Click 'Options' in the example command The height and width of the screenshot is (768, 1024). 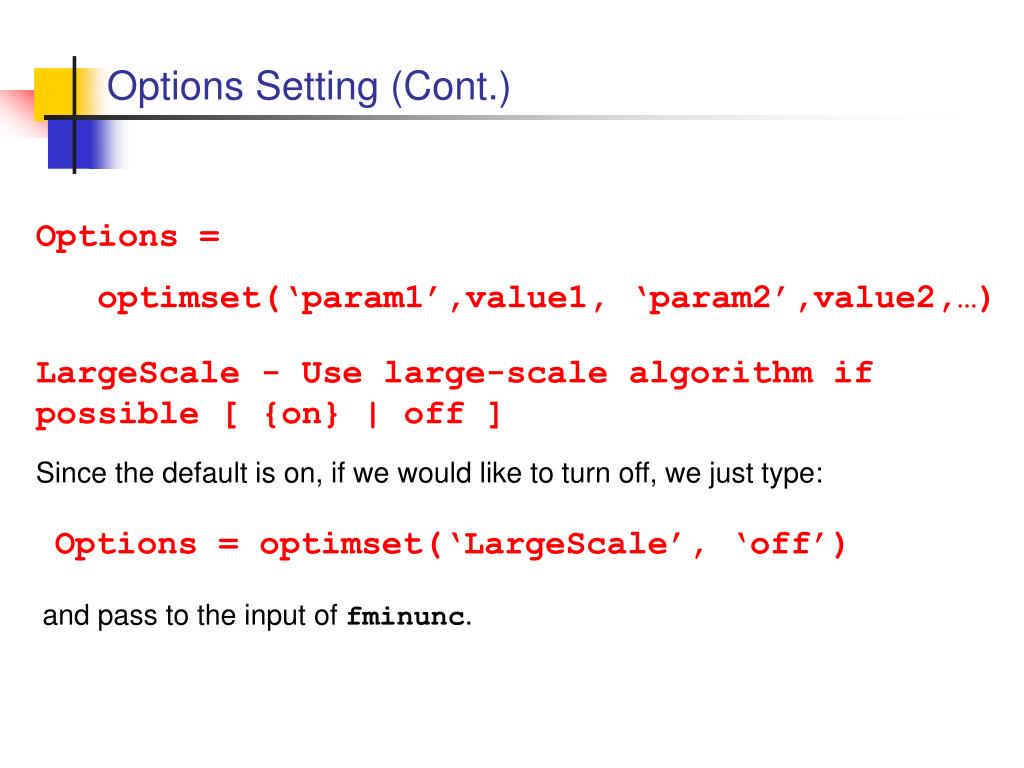click(126, 545)
